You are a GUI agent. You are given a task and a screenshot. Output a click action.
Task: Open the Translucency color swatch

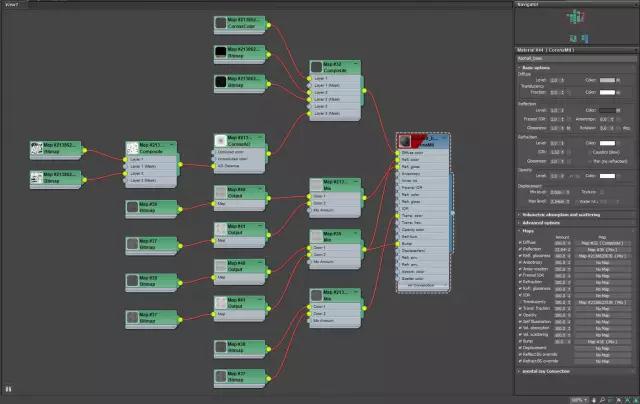tap(607, 92)
